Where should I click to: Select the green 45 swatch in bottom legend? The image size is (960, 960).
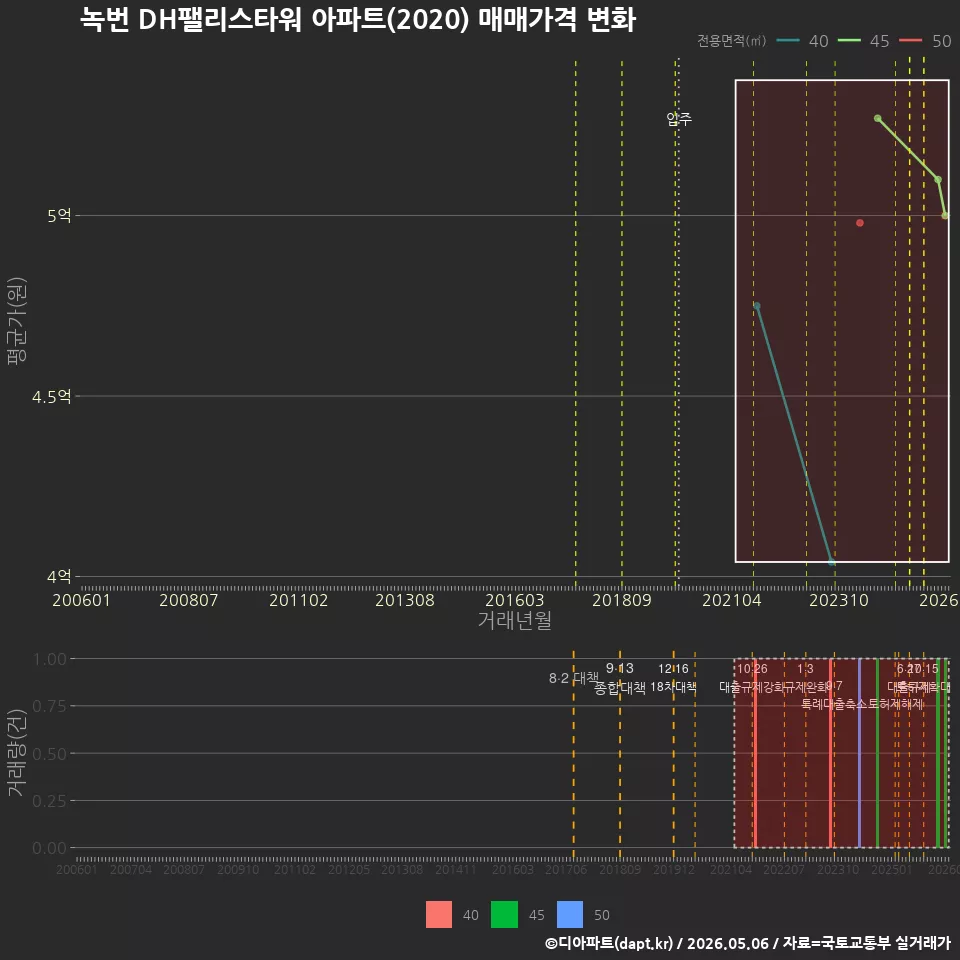click(x=504, y=914)
